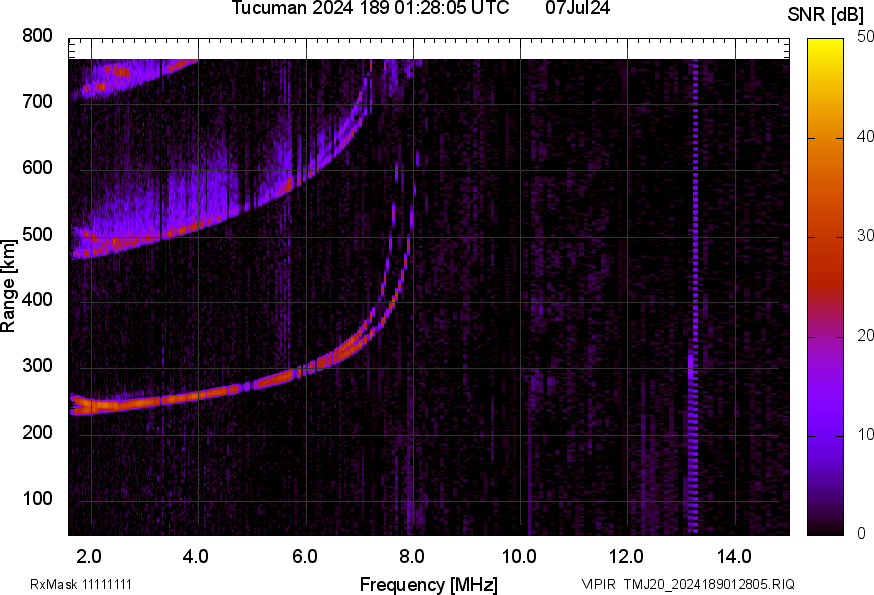Viewport: 874px width, 595px height.
Task: Click the title text "Tucuman 2024 189 01:28:05 UTC"
Action: pos(370,8)
